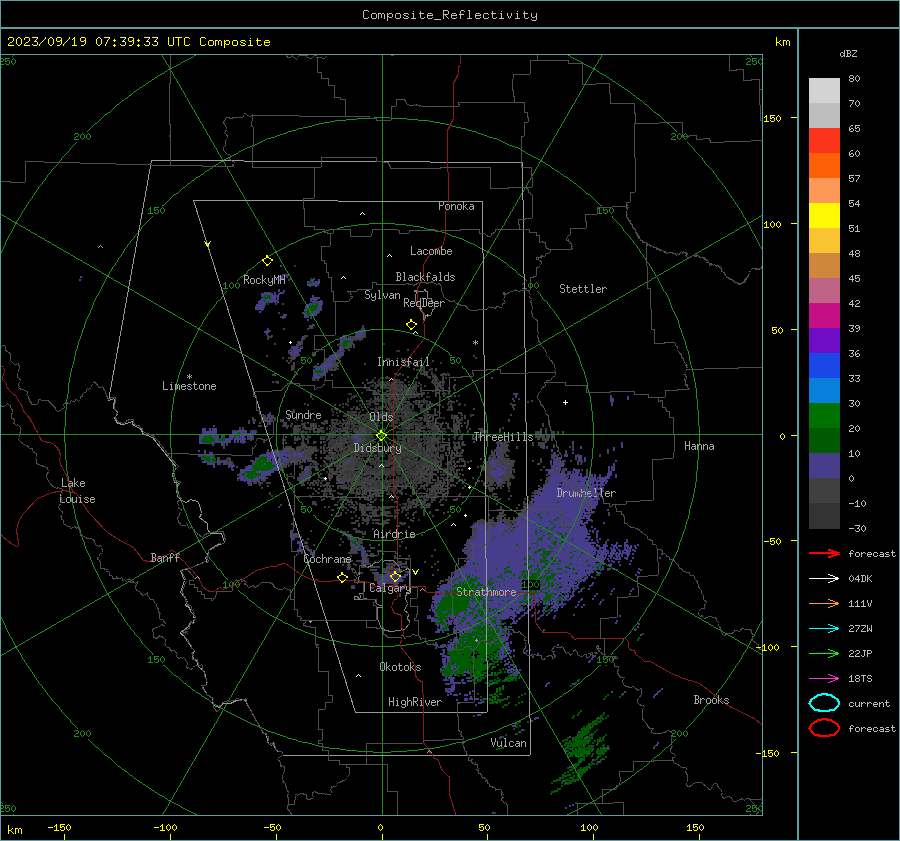
Task: Click the Brooks city label
Action: (x=711, y=700)
